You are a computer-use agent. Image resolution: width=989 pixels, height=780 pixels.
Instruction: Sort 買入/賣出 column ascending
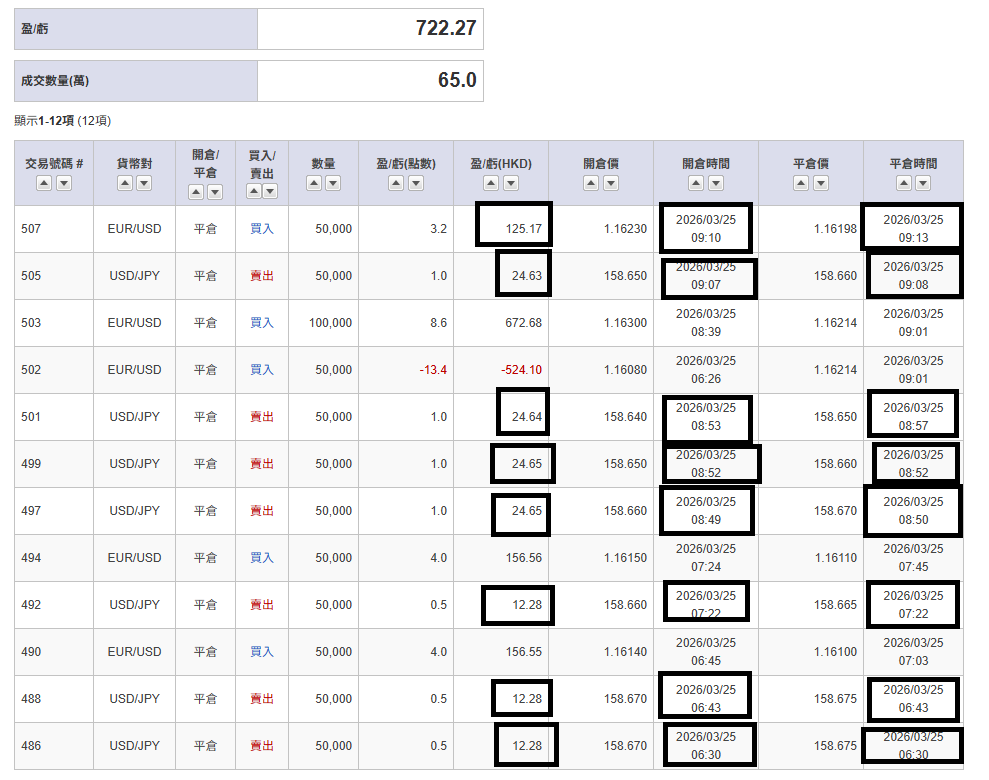(x=254, y=191)
